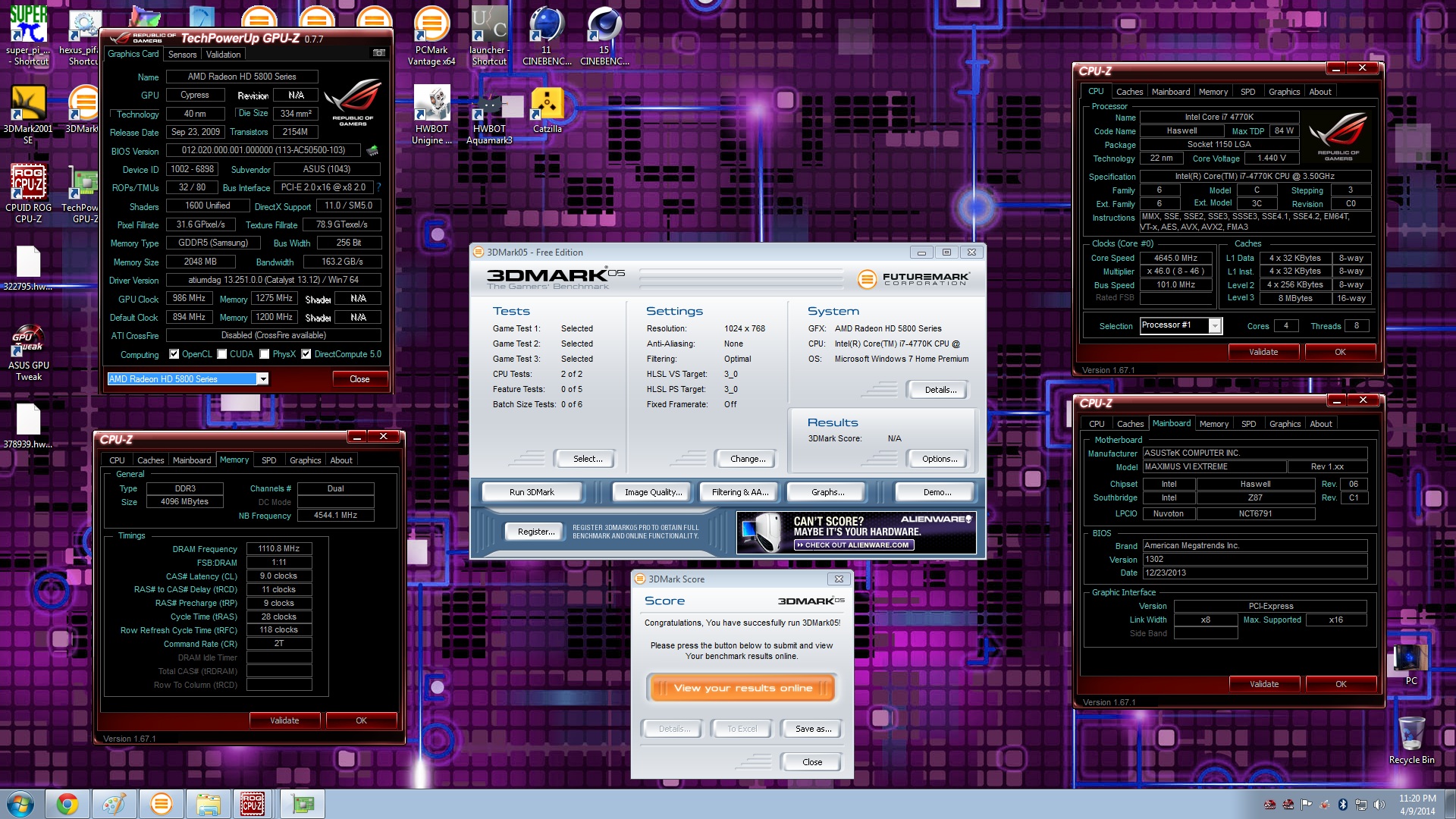Image resolution: width=1456 pixels, height=819 pixels.
Task: Open the About tab in top CPU-Z window
Action: click(x=1320, y=92)
